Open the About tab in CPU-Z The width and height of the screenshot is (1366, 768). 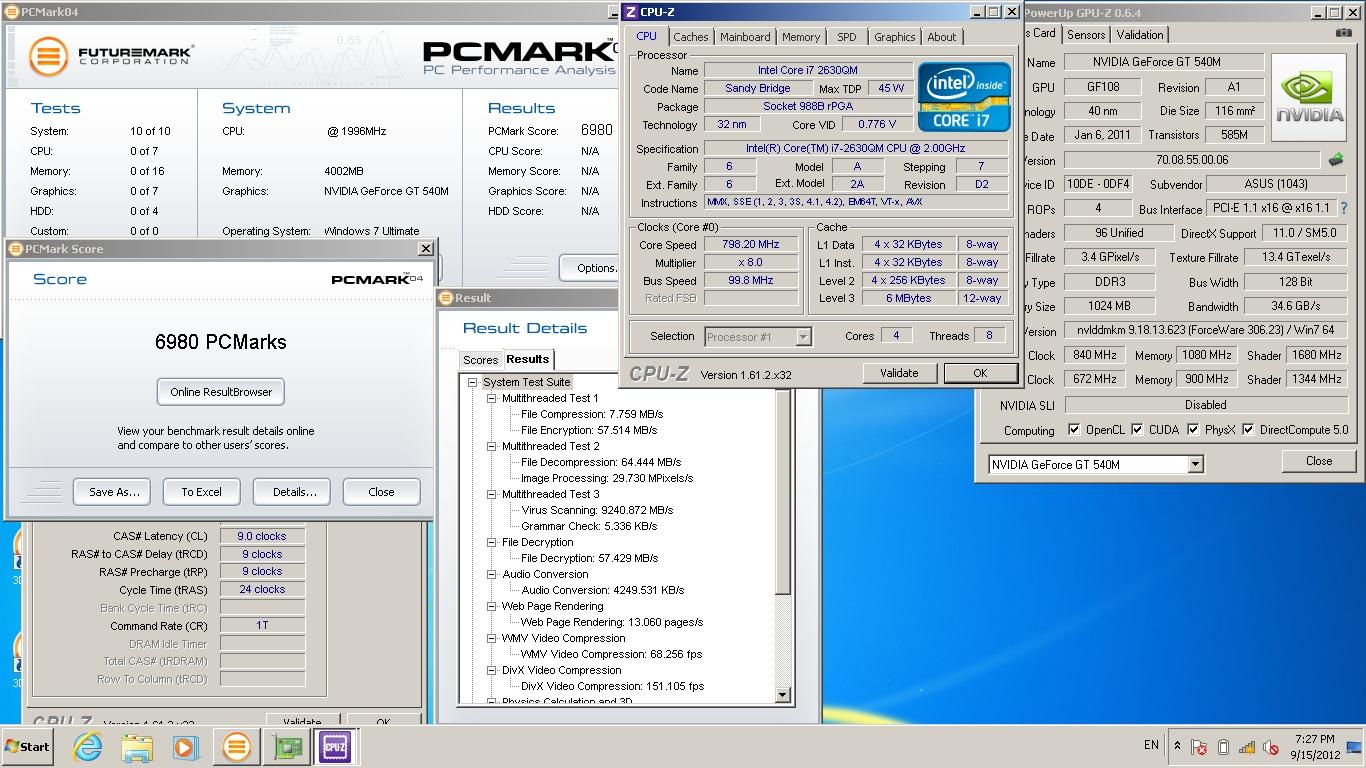click(x=941, y=37)
